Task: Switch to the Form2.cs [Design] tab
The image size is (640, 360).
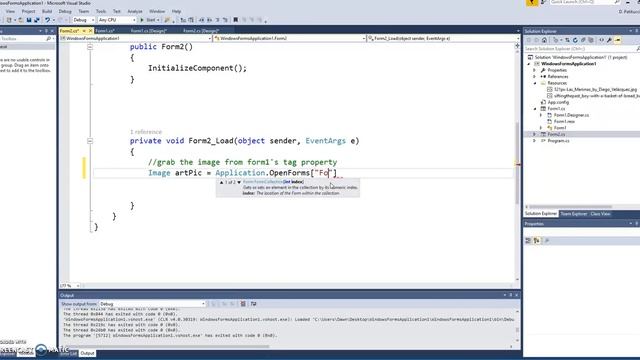Action: pyautogui.click(x=201, y=31)
